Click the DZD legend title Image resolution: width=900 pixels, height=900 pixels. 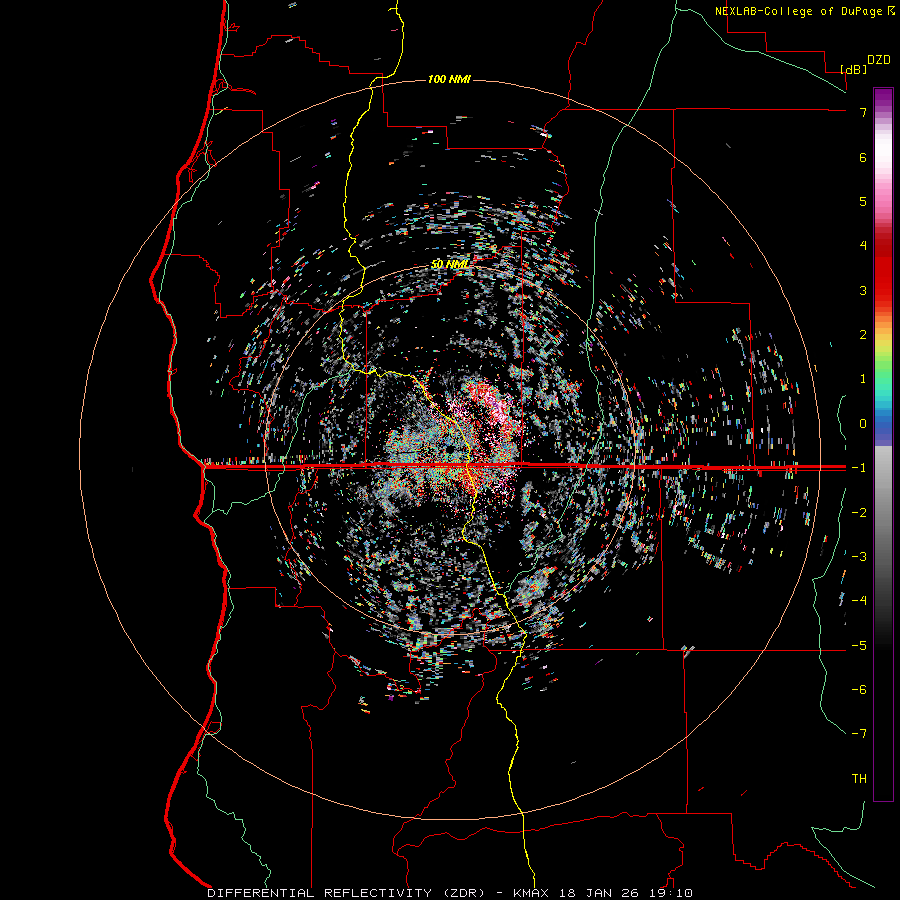(x=879, y=60)
